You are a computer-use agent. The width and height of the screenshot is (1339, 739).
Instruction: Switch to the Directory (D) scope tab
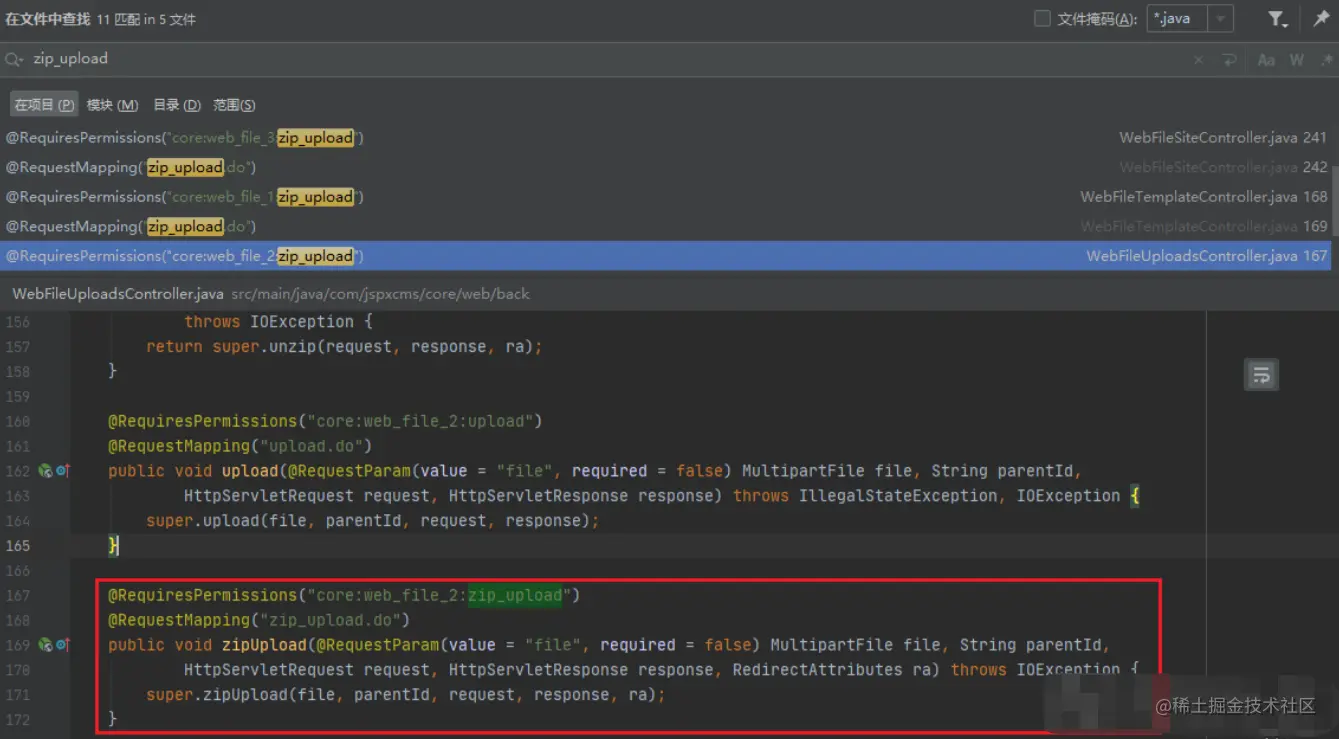[x=177, y=105]
